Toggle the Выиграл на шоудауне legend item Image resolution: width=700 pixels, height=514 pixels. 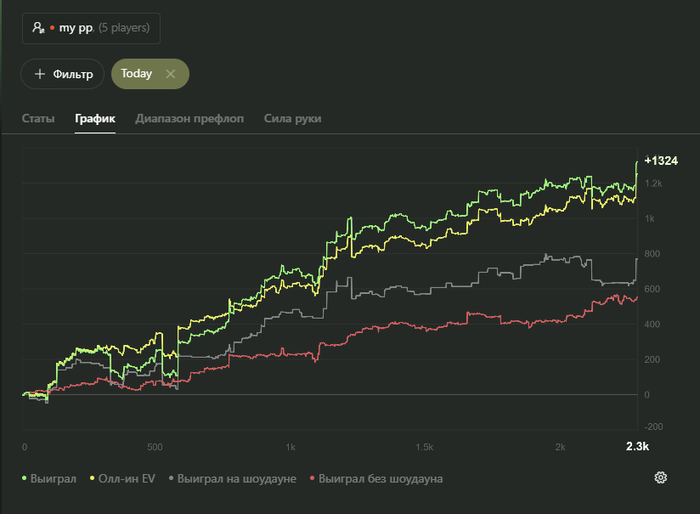[236, 479]
